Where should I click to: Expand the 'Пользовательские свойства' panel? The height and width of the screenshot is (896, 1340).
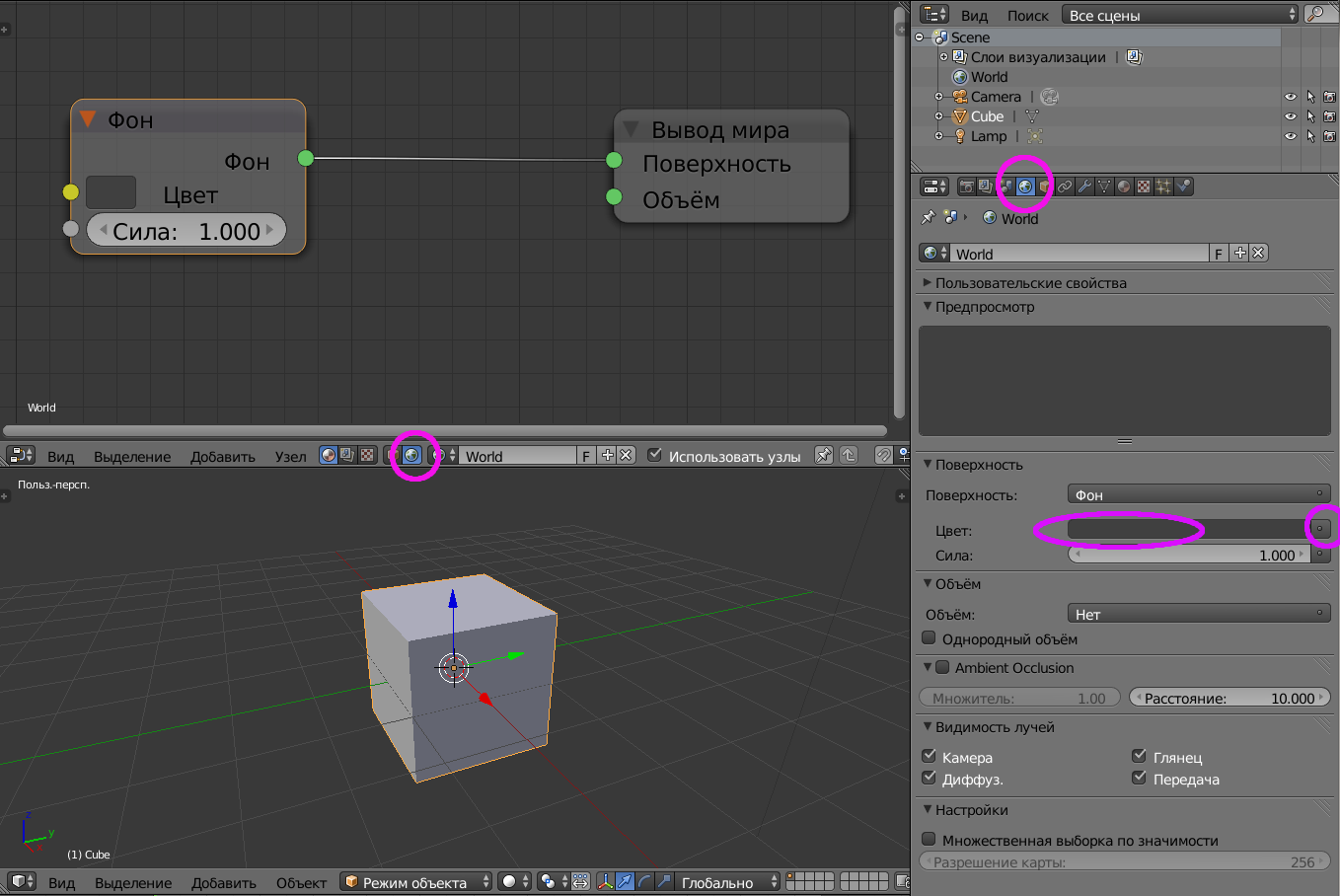[1030, 283]
